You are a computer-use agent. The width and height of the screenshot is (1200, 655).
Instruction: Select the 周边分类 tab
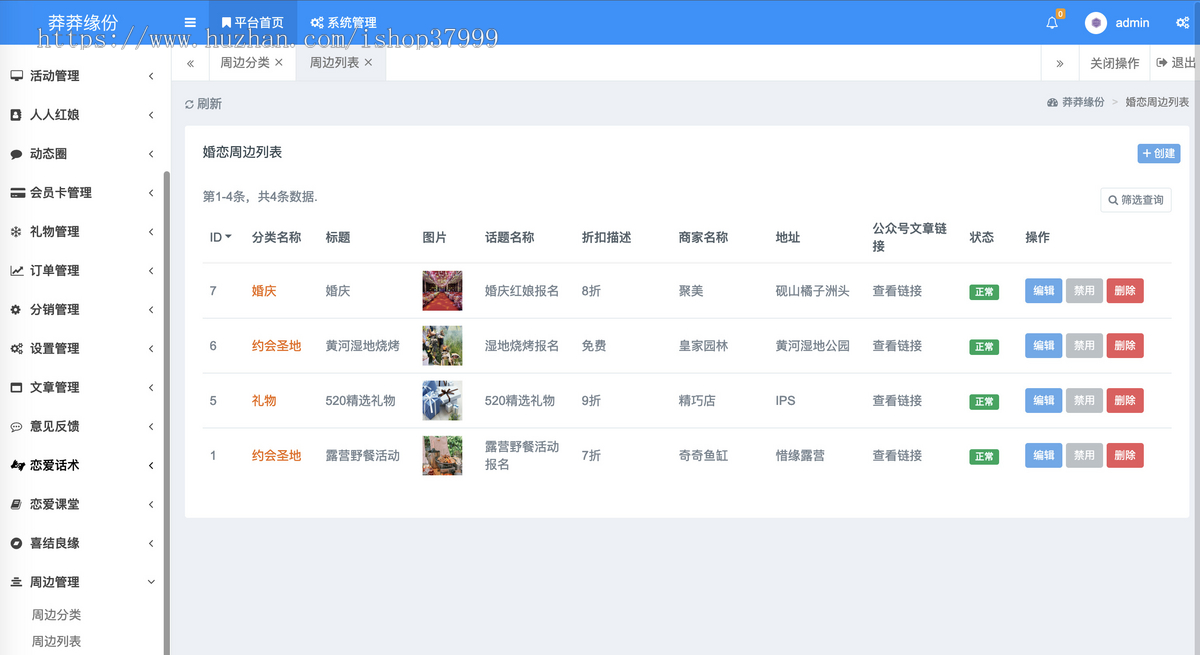(x=244, y=62)
